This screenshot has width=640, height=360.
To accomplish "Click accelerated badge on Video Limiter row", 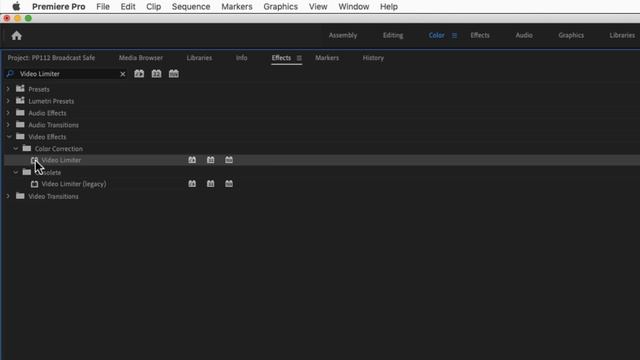I will (x=192, y=160).
